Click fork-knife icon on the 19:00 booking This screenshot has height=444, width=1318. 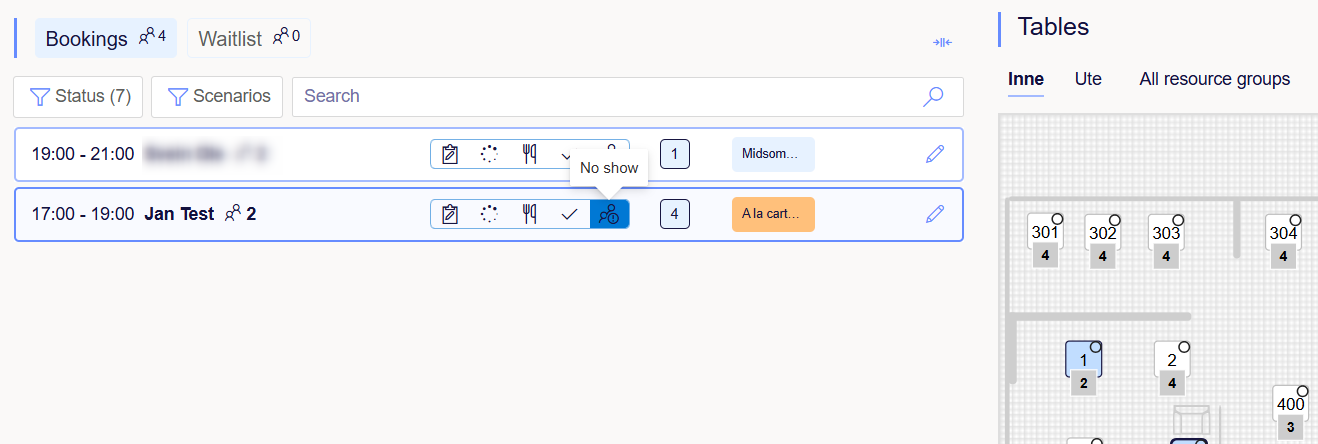(529, 154)
